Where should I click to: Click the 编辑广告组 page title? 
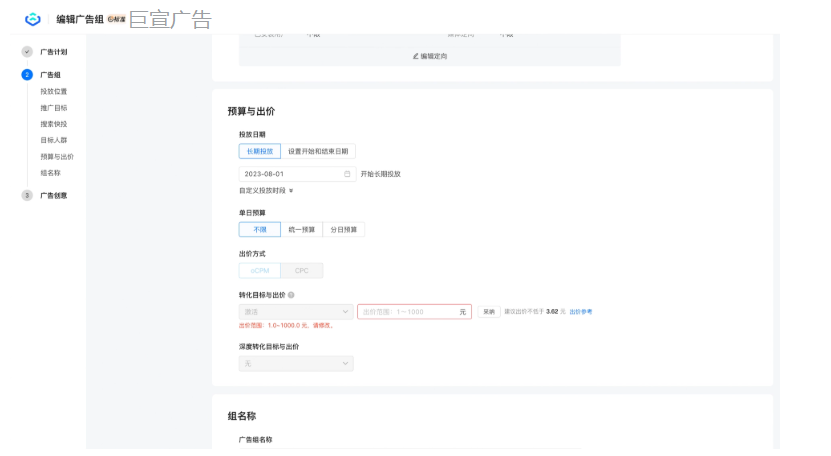click(80, 19)
